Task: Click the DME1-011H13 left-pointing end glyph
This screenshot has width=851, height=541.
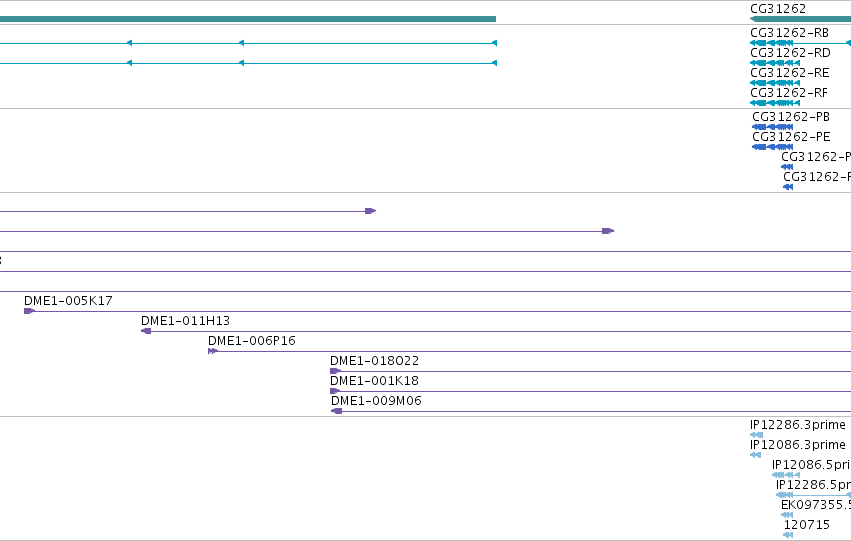Action: 146,331
